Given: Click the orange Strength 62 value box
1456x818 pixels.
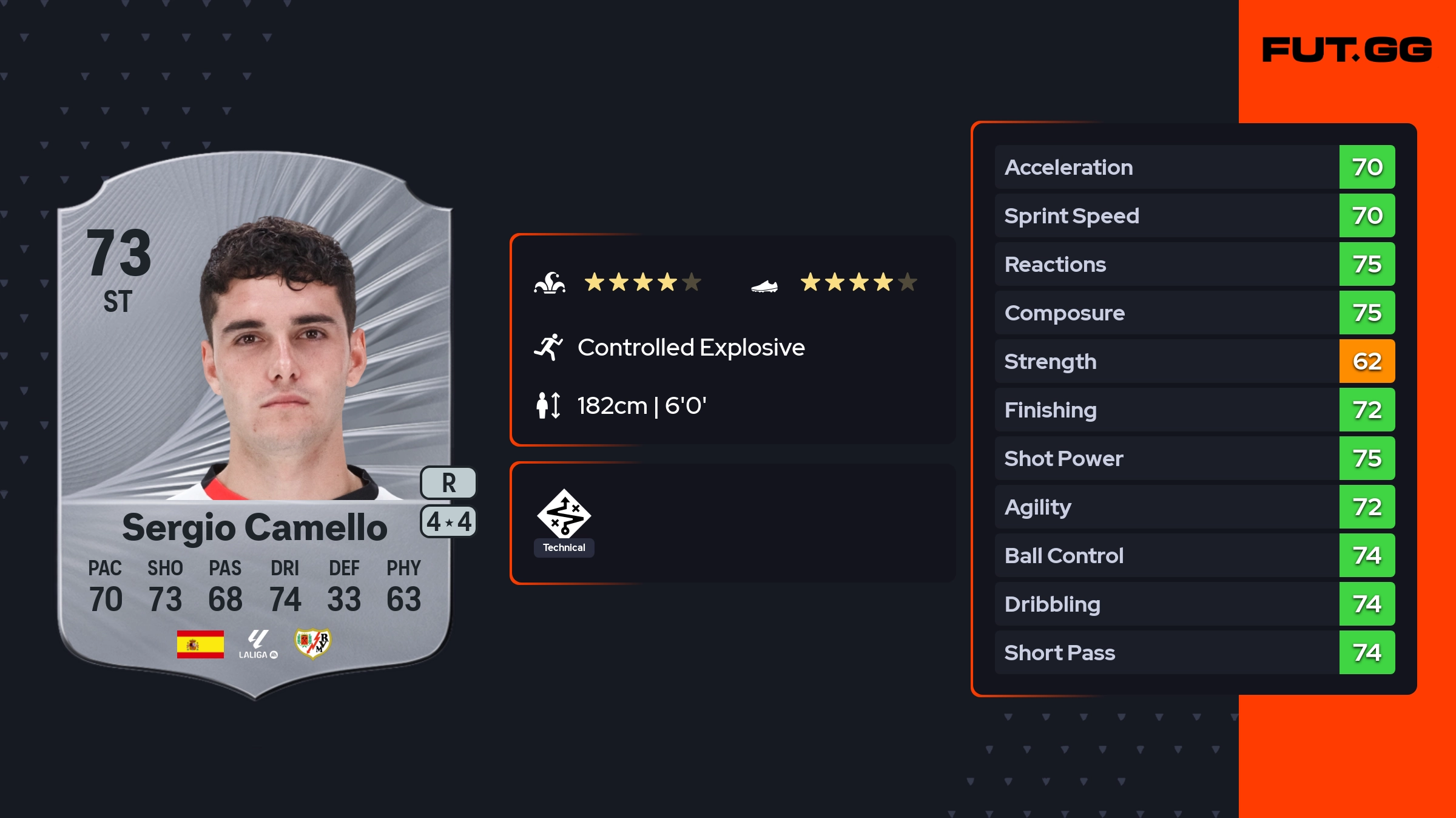Looking at the screenshot, I should tap(1367, 362).
